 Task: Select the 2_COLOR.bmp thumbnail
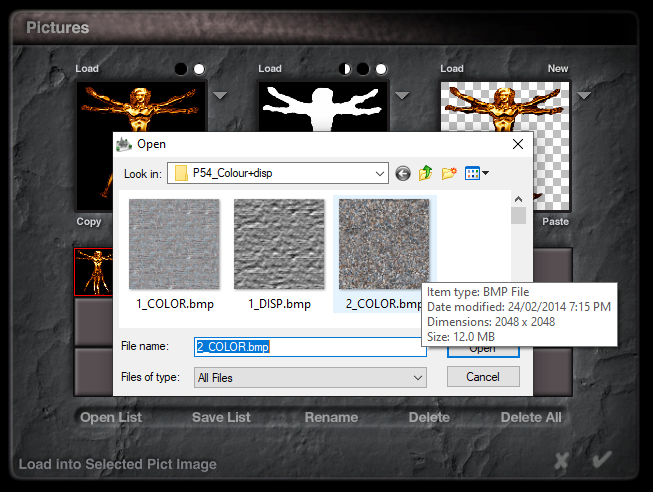[384, 244]
